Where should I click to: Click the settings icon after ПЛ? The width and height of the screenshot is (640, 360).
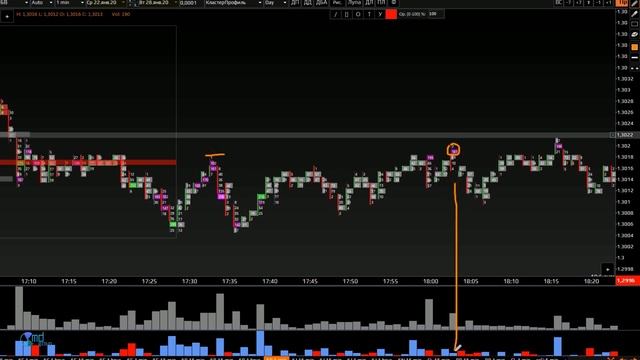point(393,2)
